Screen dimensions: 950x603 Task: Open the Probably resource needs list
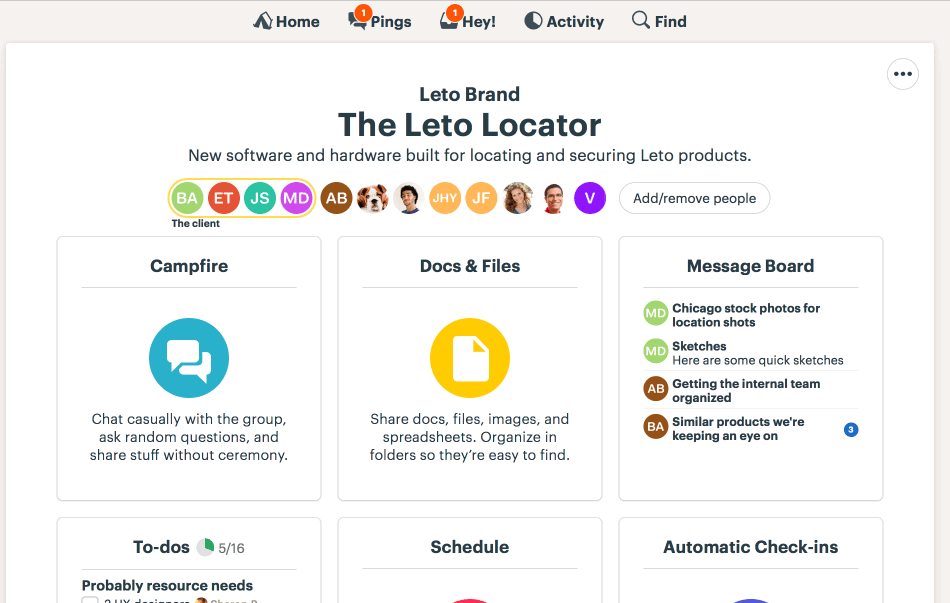point(167,585)
